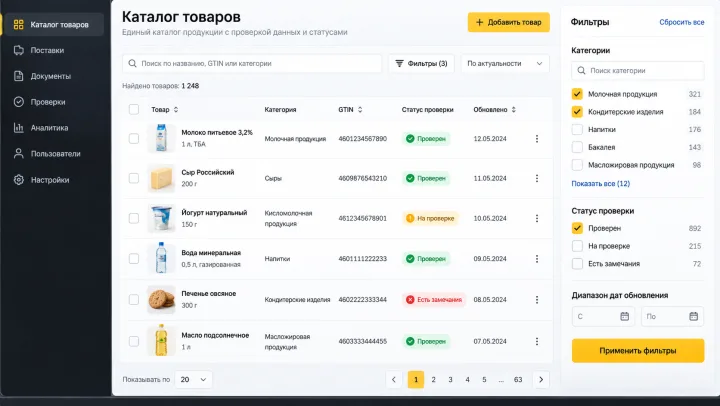Go to next page arrow
This screenshot has height=406, width=720.
point(541,379)
